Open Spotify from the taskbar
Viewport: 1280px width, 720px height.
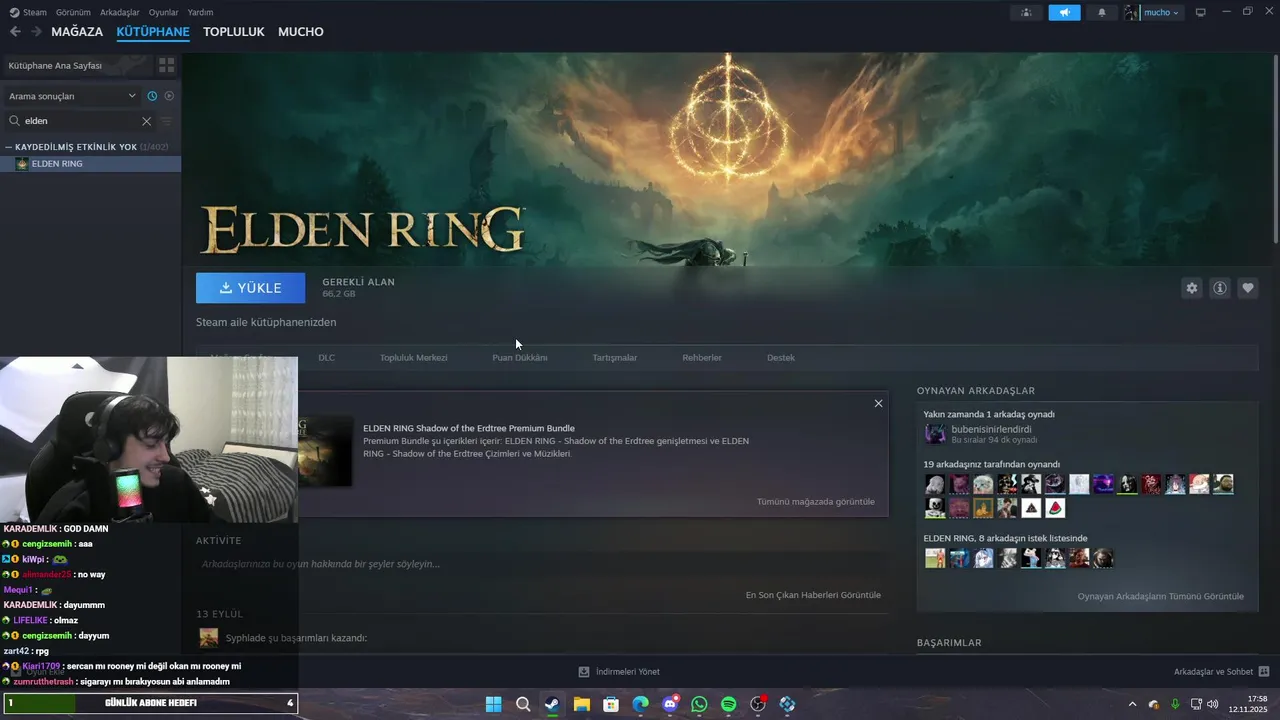click(729, 704)
